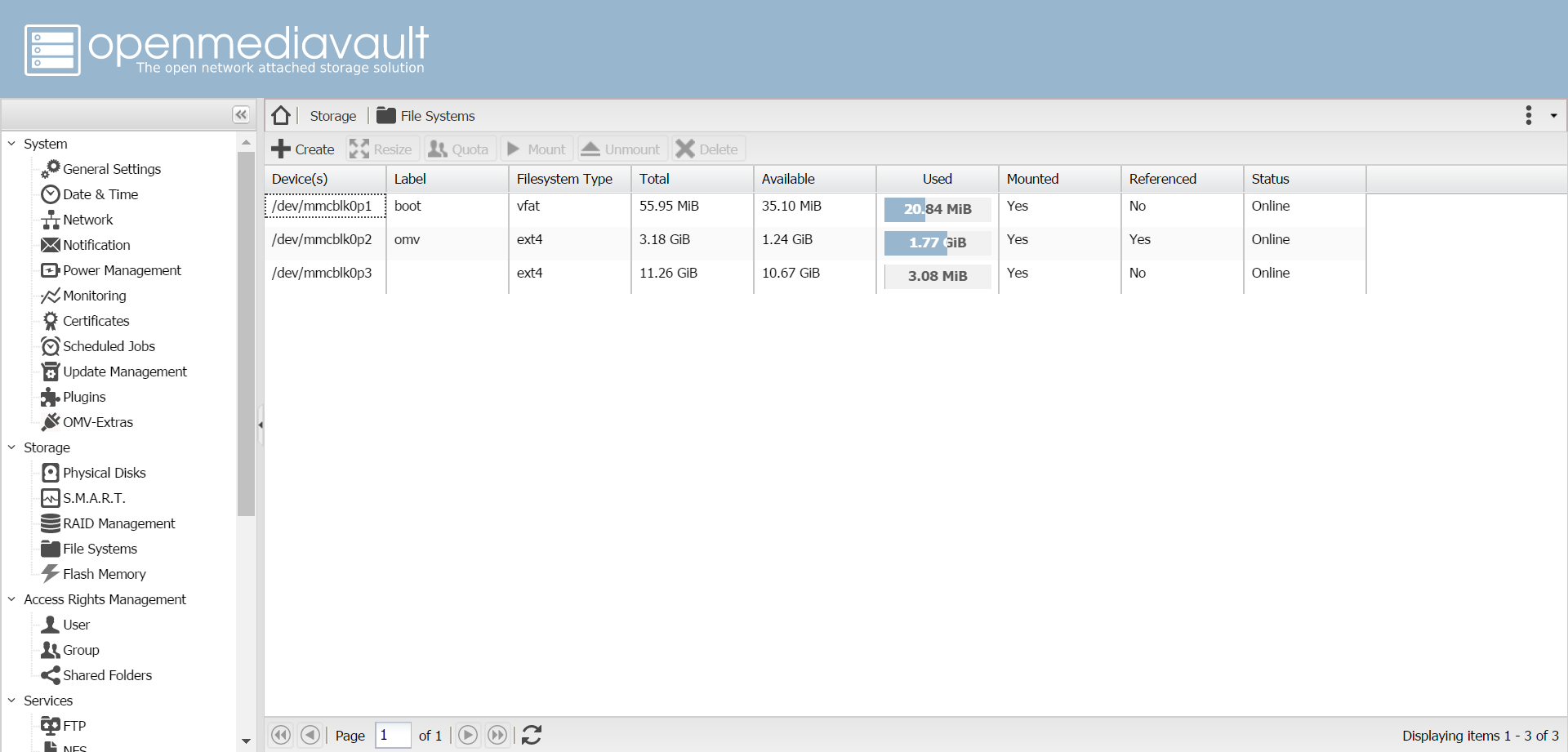Open the Physical Disks icon

point(51,473)
